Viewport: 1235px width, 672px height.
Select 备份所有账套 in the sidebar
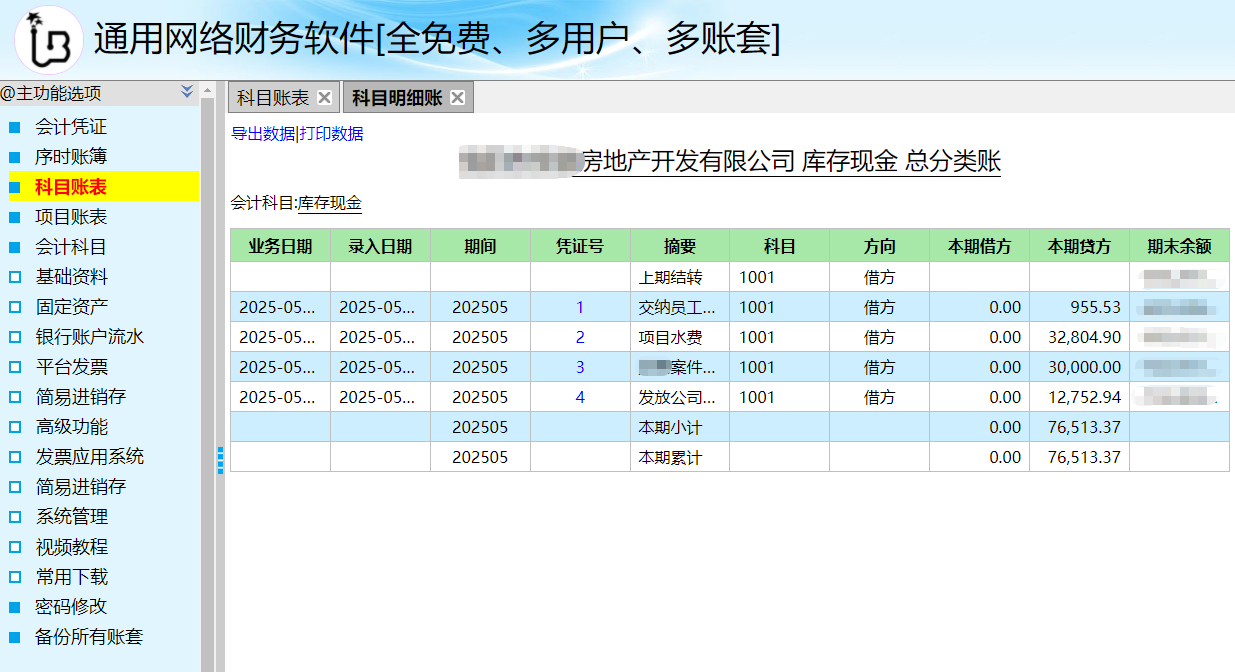[x=89, y=637]
